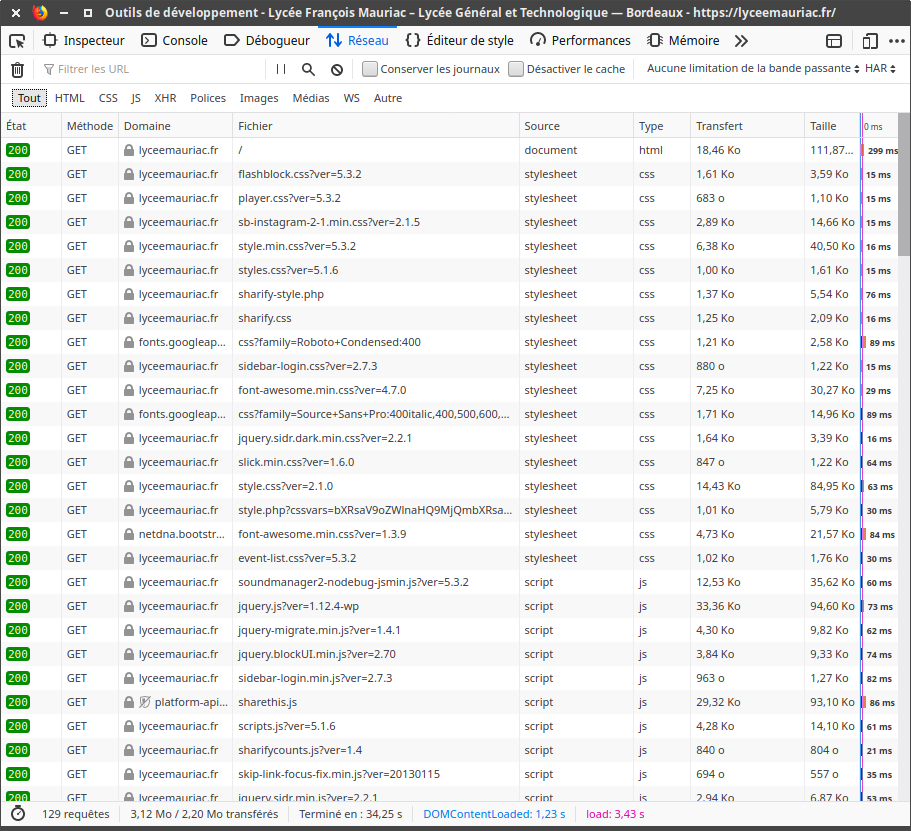Click the Filtrer les URL field
The image size is (911, 831).
point(153,69)
